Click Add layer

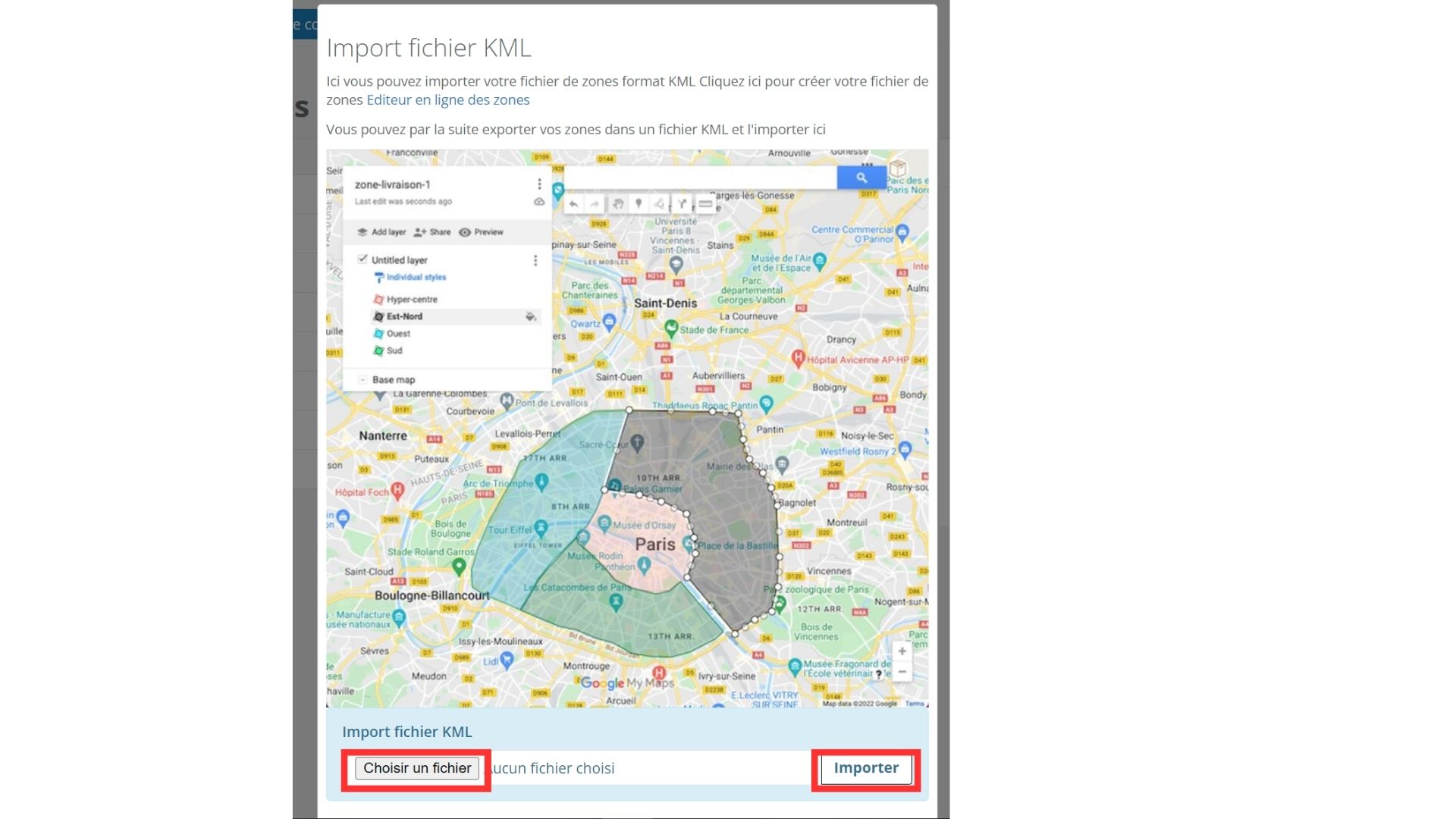(382, 232)
